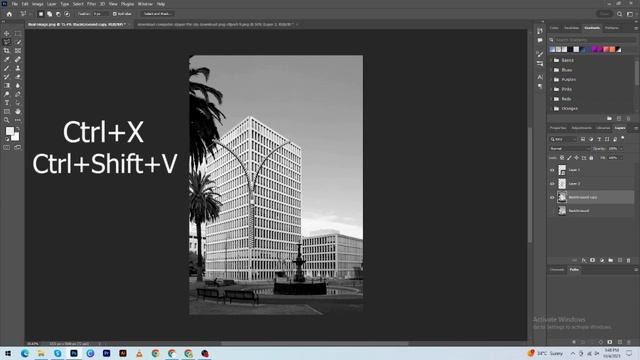Toggle lock image pixels brush icon
The height and width of the screenshot is (360, 640).
(569, 158)
